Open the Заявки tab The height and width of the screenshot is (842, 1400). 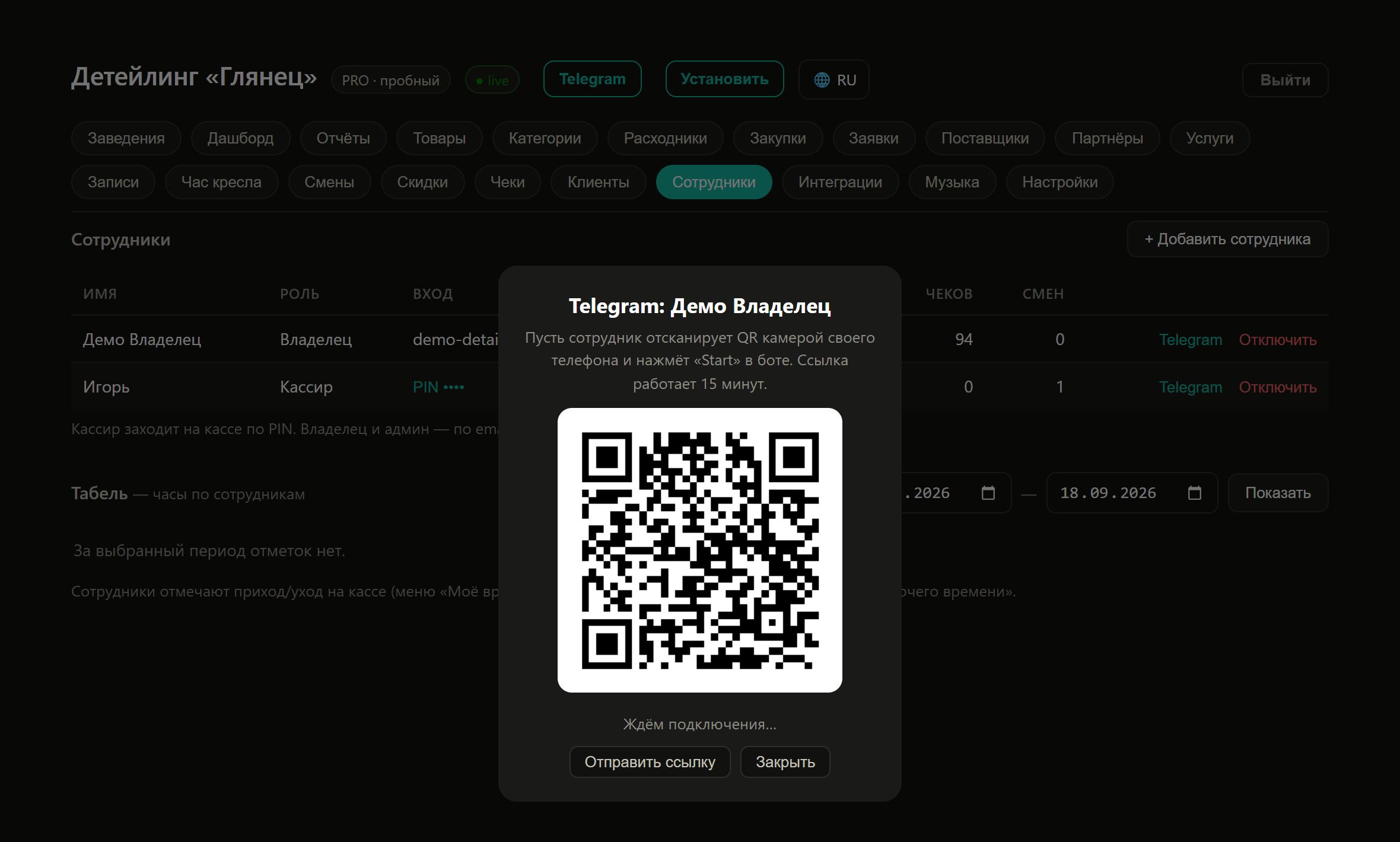(874, 138)
